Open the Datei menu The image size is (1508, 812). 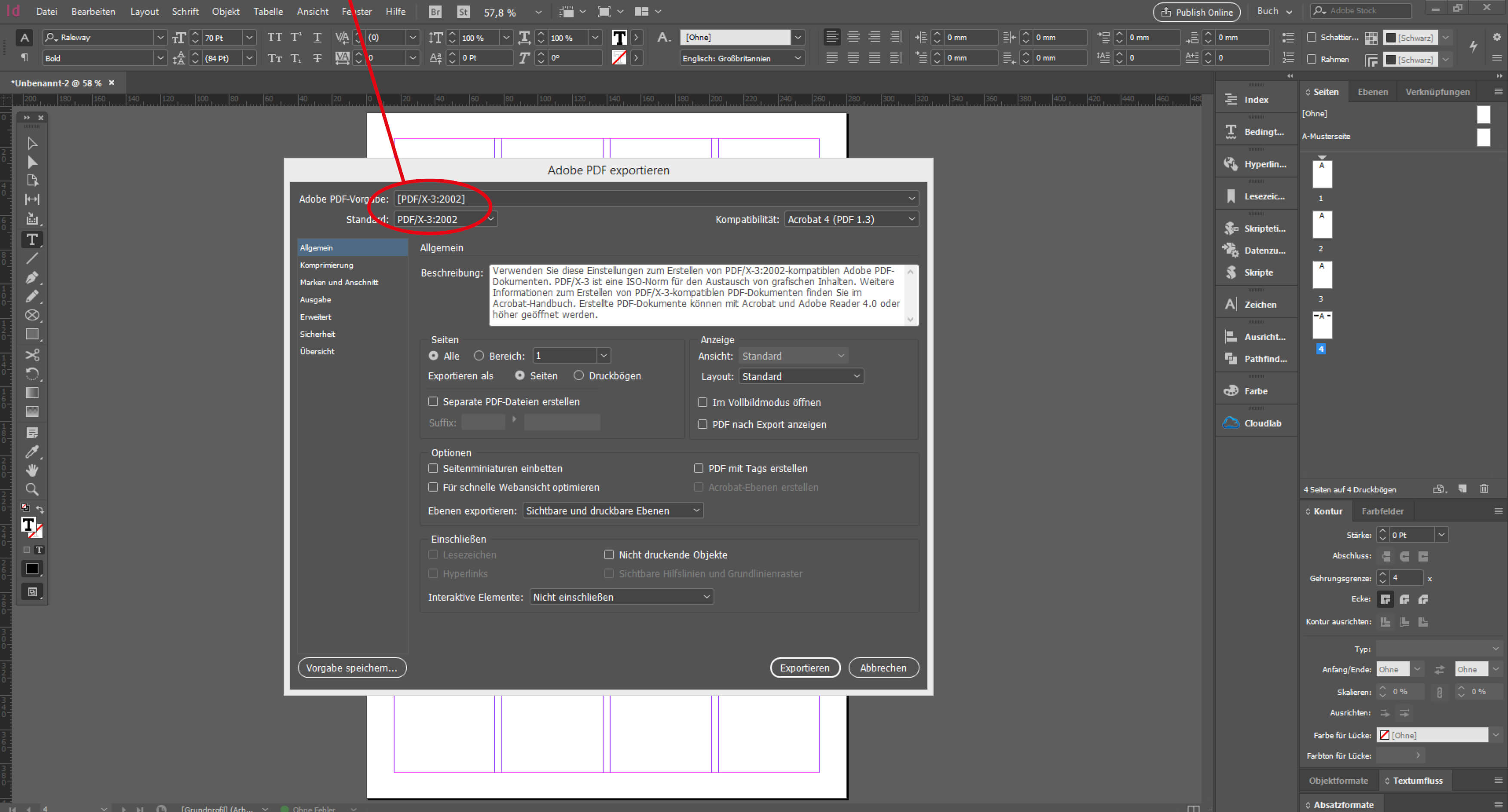click(46, 12)
